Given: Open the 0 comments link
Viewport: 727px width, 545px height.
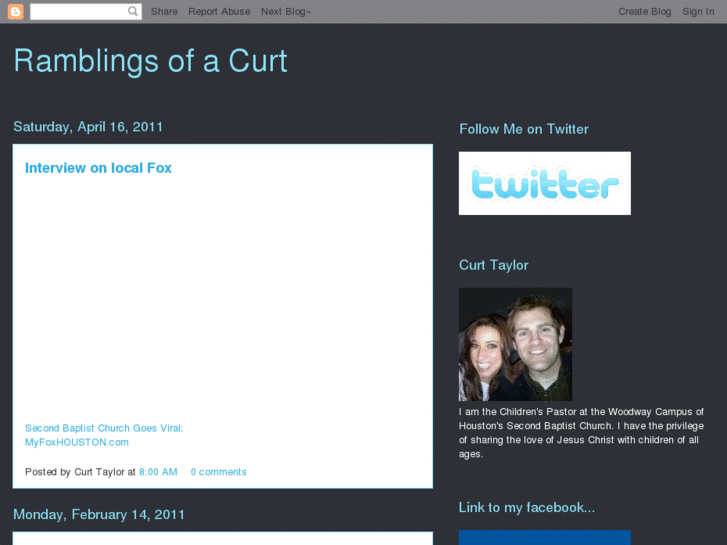Looking at the screenshot, I should pos(218,472).
